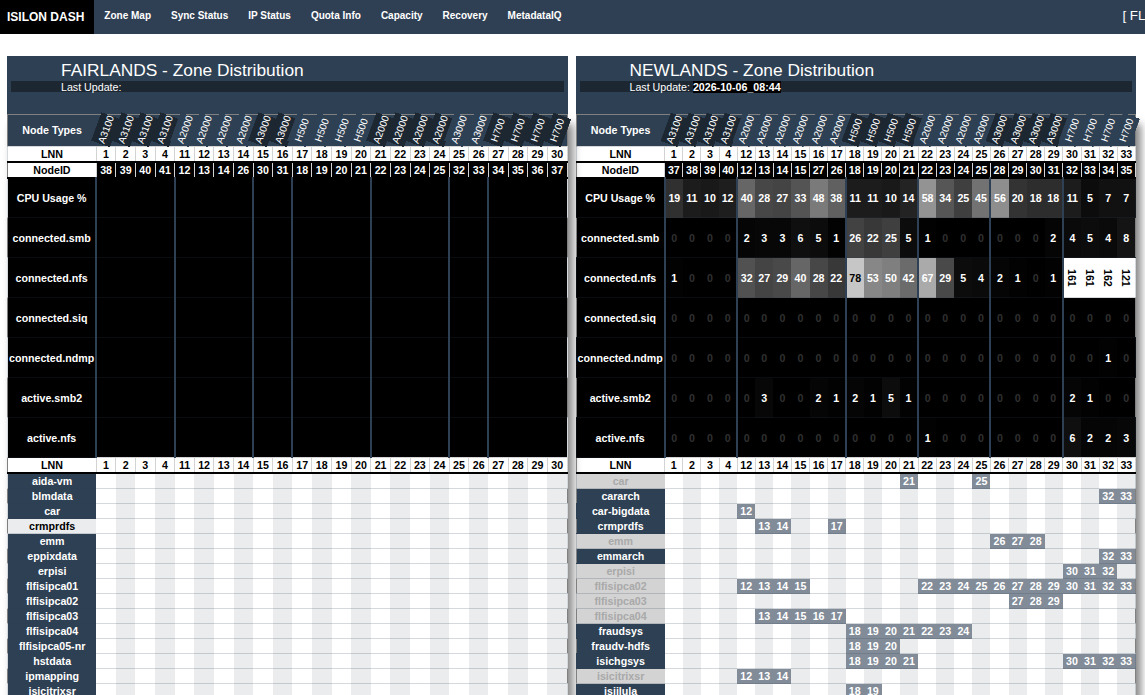Click NEWLANDS CPU Usage value 58
1145x695 pixels.
(927, 198)
